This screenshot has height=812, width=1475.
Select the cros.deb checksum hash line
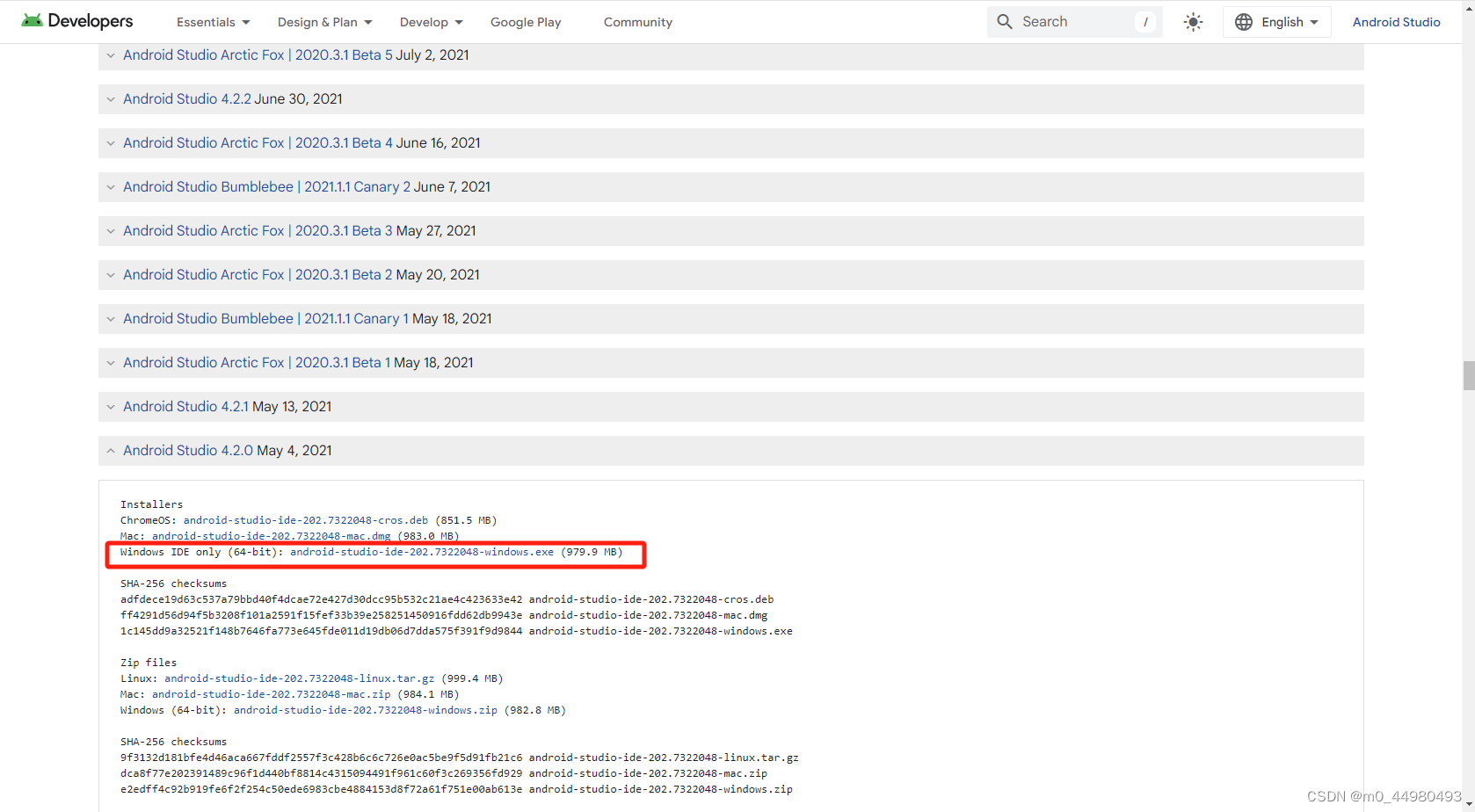(x=447, y=599)
